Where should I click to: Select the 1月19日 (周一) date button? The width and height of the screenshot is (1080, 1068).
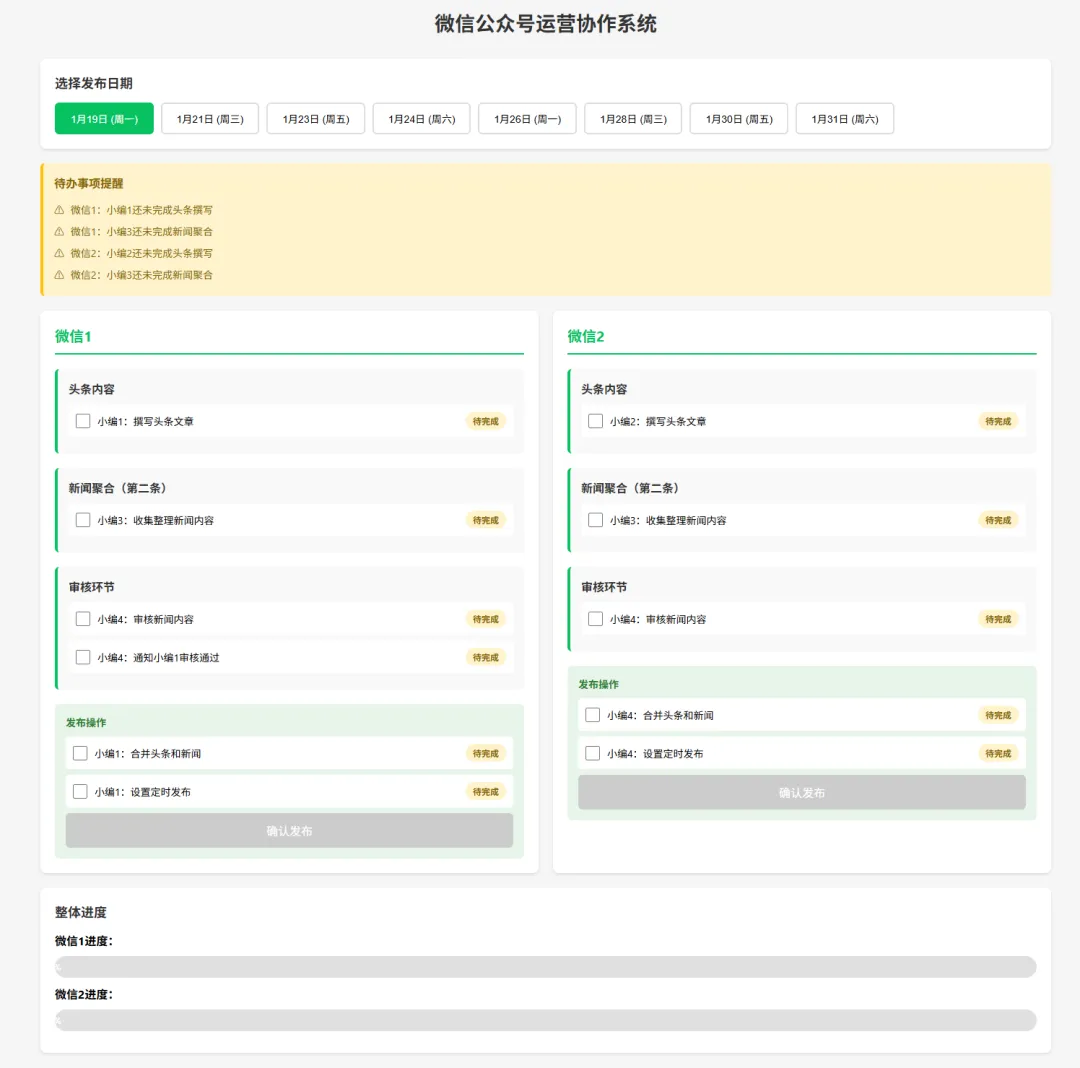coord(104,118)
